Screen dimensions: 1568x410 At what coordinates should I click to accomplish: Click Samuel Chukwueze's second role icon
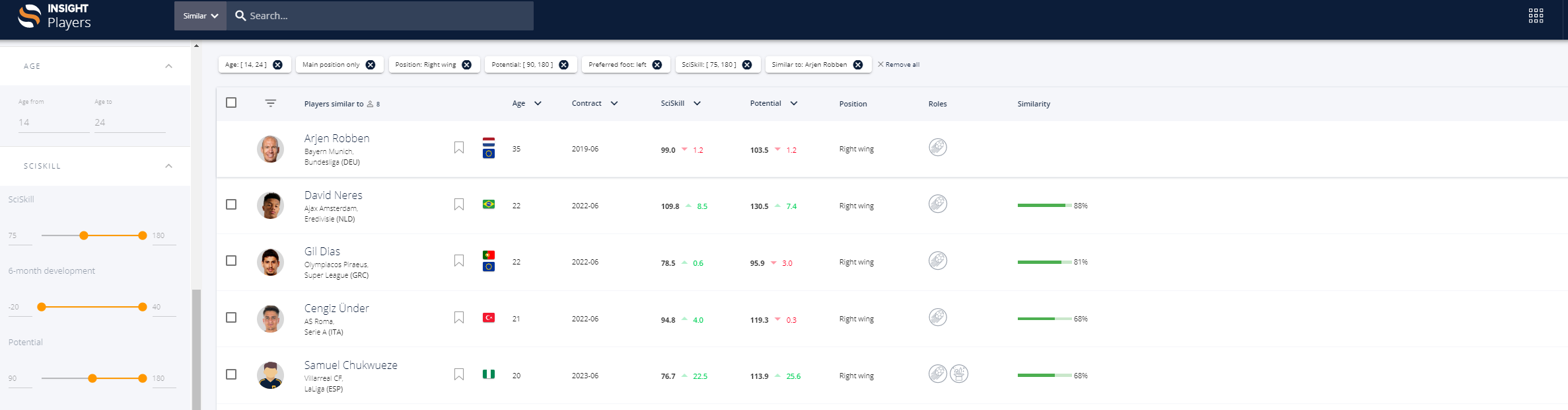point(959,374)
